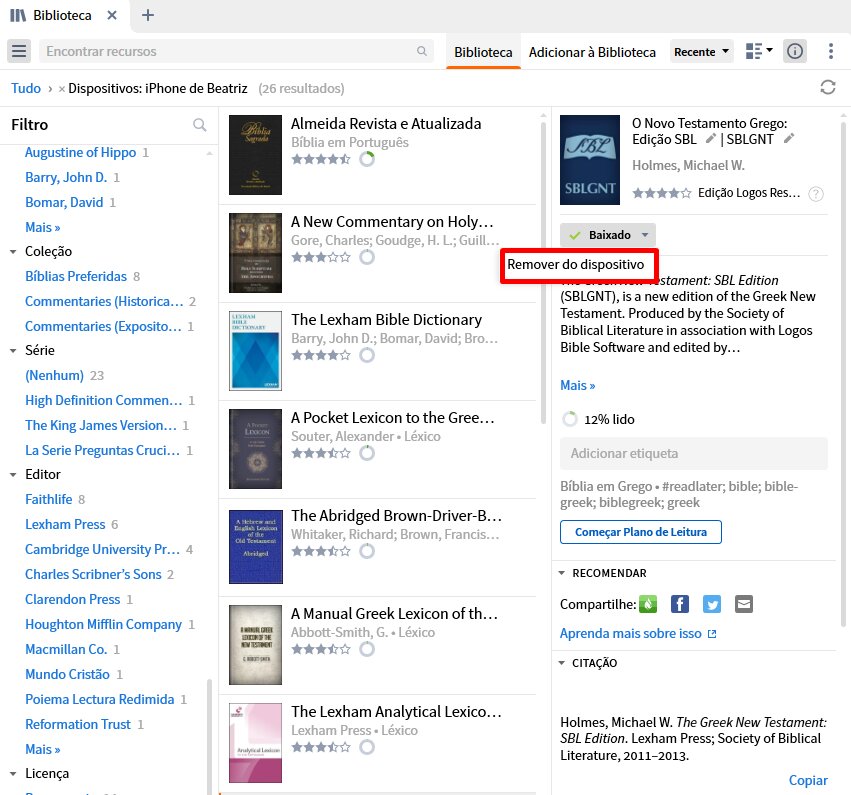Edit the title pencil icon after Edição SBL
Screen dimensions: 851x795
[x=710, y=139]
